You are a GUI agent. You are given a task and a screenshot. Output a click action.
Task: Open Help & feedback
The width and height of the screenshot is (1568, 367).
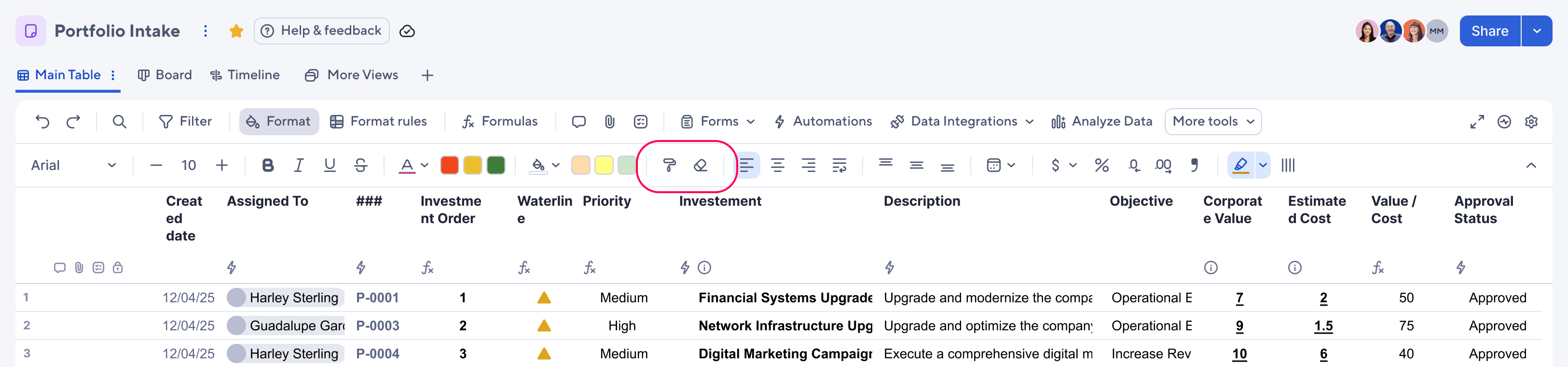[x=322, y=30]
